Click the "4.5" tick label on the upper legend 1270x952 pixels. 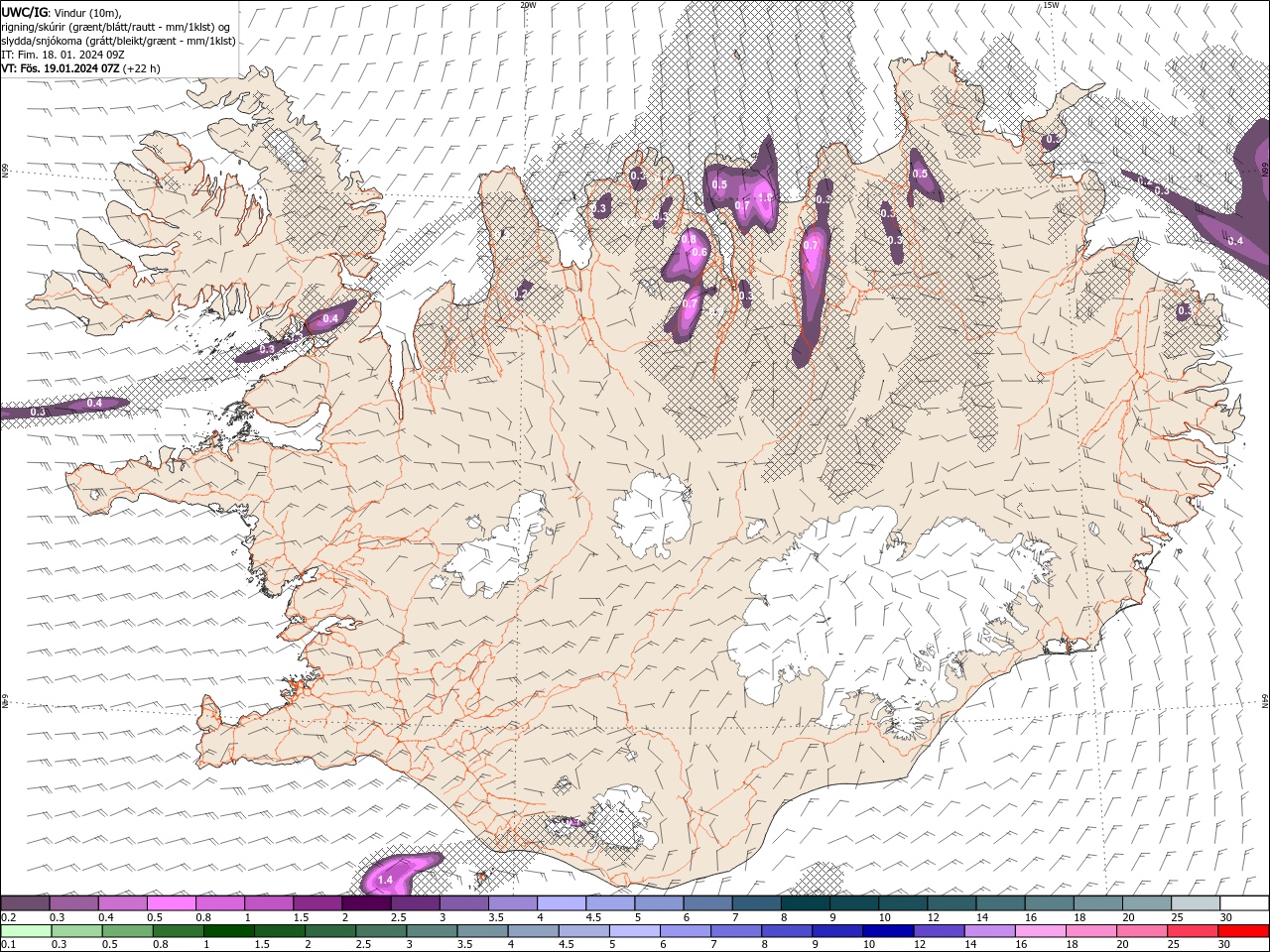click(x=593, y=917)
